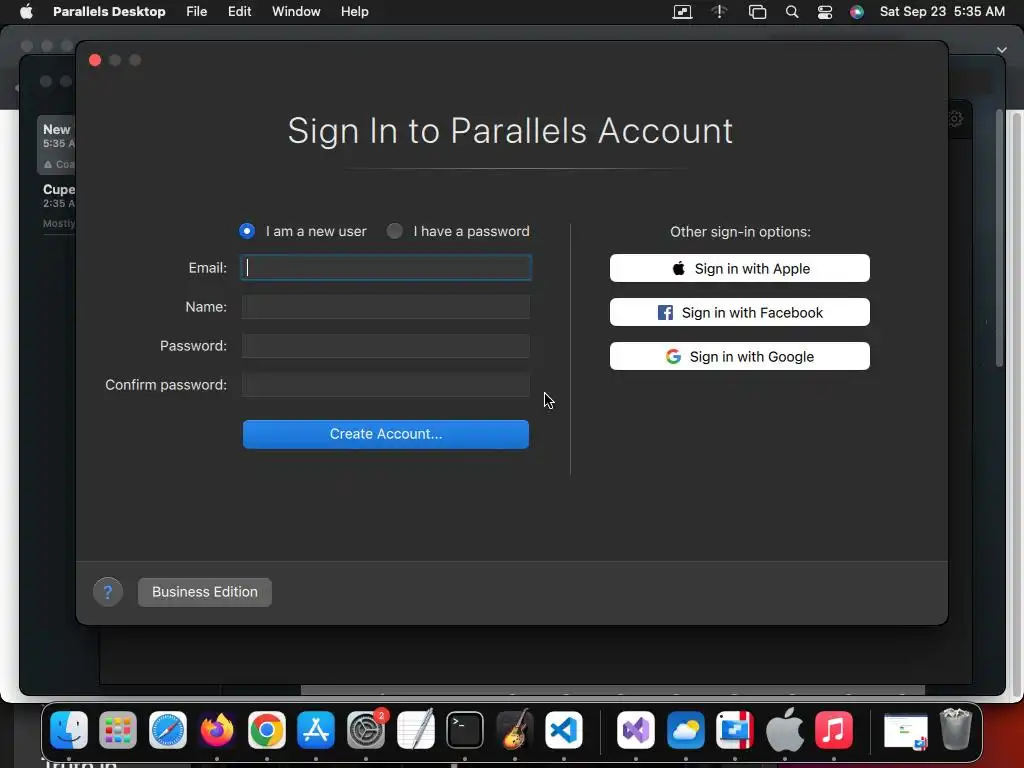
Task: Click the Create Account button
Action: (386, 434)
